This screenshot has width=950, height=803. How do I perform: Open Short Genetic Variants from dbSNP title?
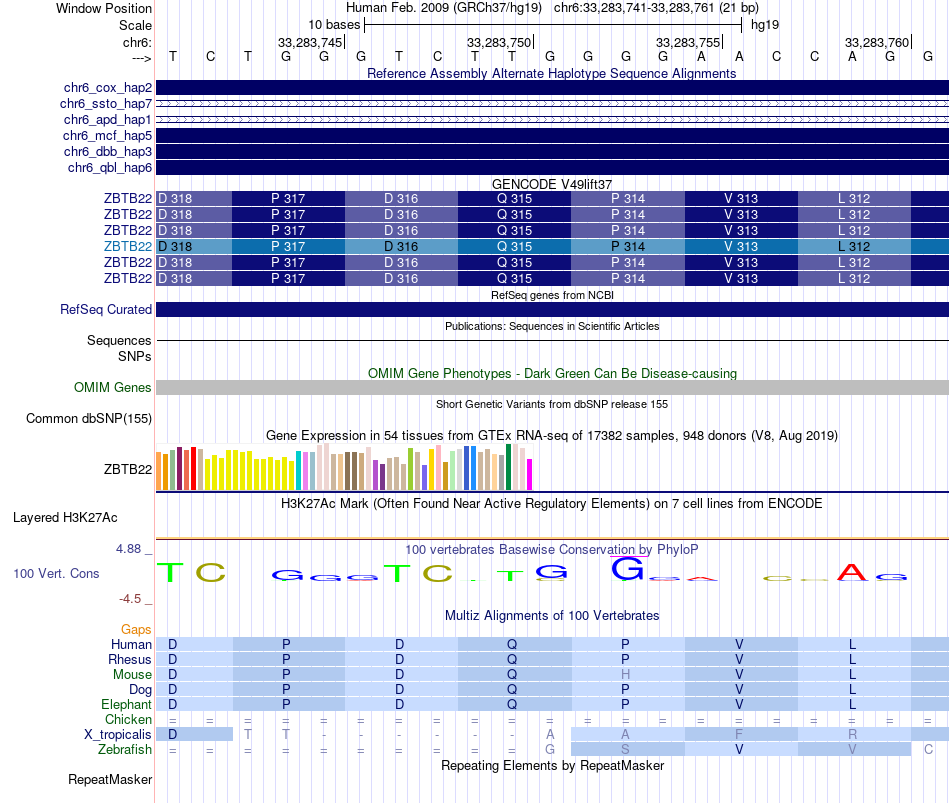tap(552, 404)
